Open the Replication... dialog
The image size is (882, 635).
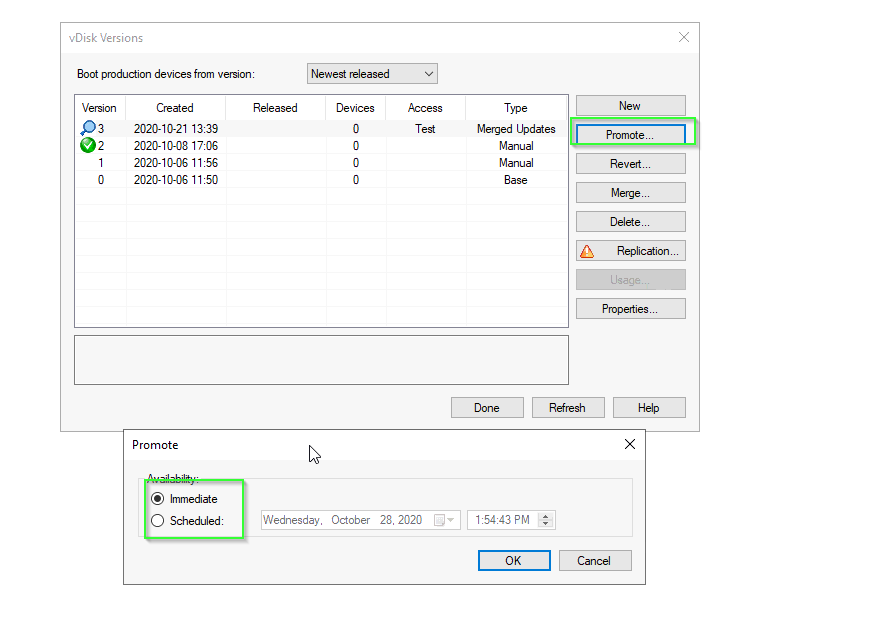tap(631, 251)
